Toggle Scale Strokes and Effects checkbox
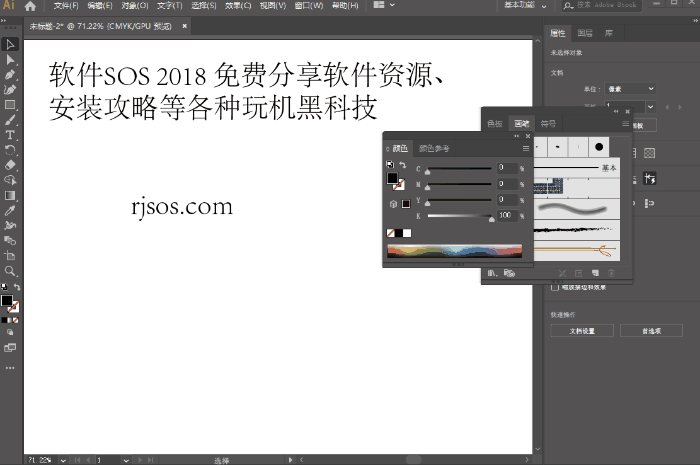Viewport: 700px width, 465px height. [x=555, y=287]
